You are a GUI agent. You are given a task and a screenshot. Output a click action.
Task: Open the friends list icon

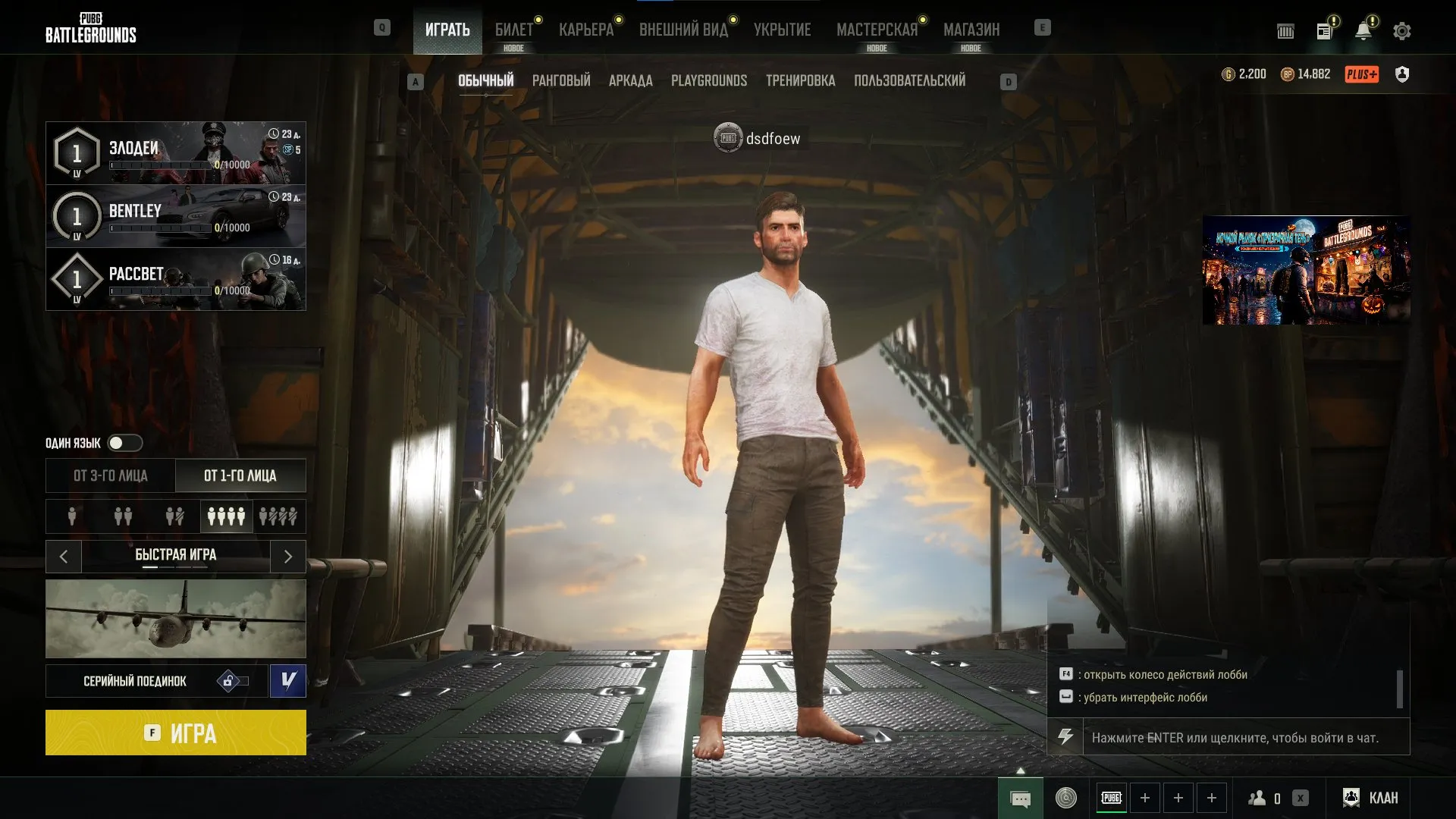point(1257,798)
